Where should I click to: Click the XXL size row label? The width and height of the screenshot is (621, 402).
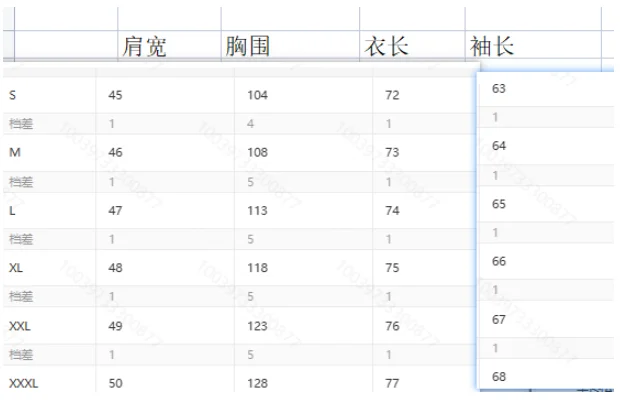pyautogui.click(x=19, y=326)
